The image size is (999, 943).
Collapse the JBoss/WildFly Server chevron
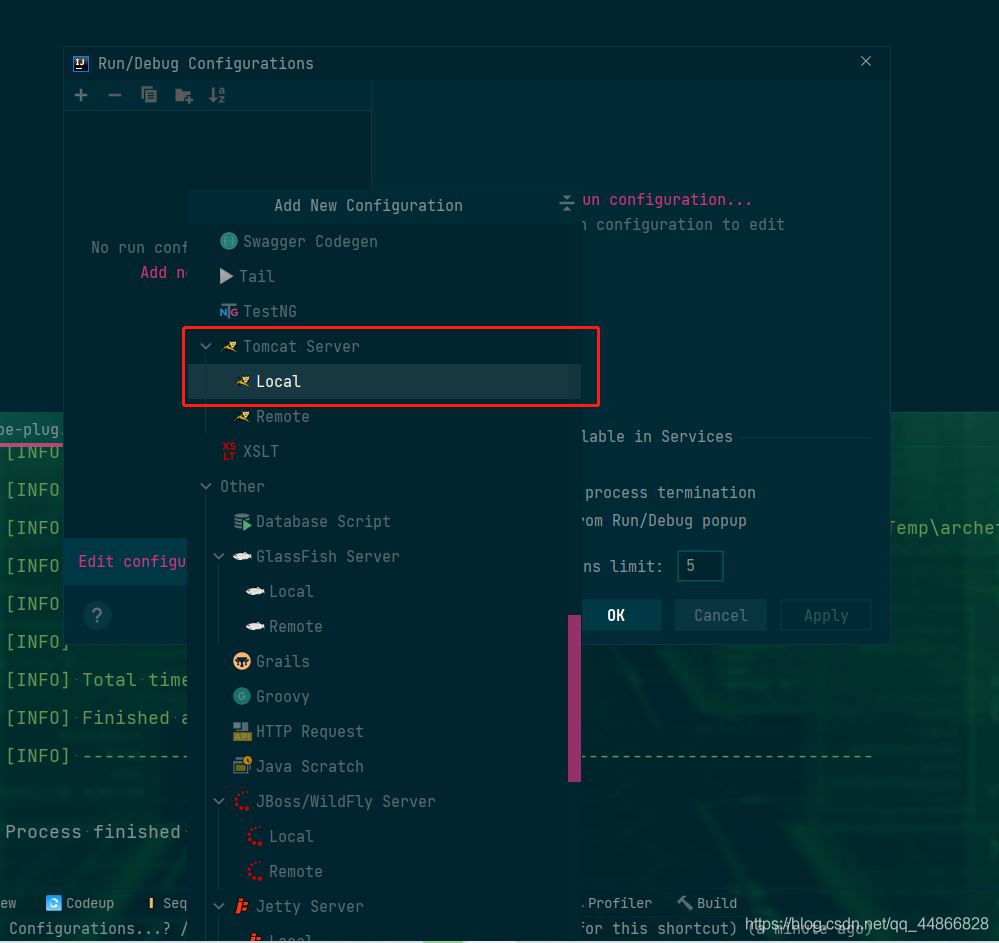219,802
